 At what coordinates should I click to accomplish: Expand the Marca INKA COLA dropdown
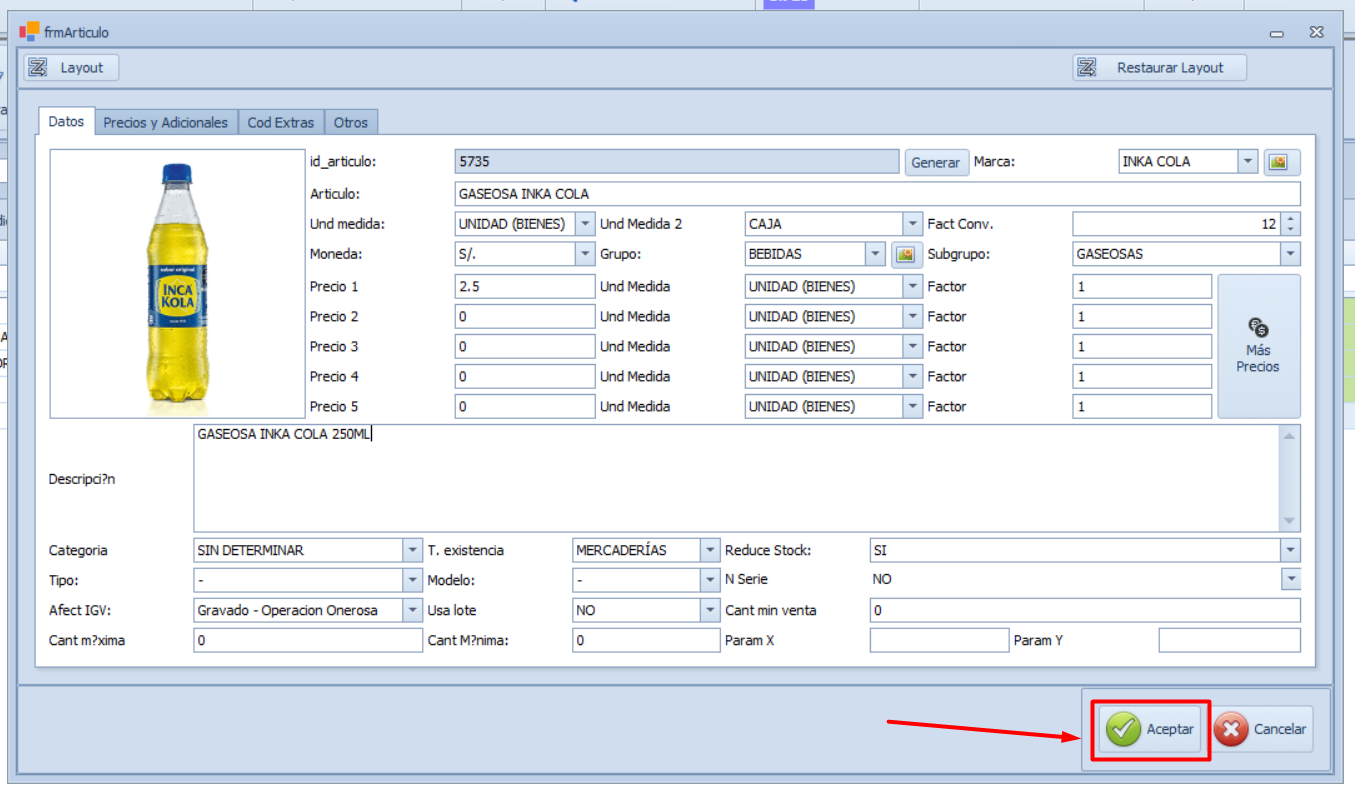(1247, 162)
